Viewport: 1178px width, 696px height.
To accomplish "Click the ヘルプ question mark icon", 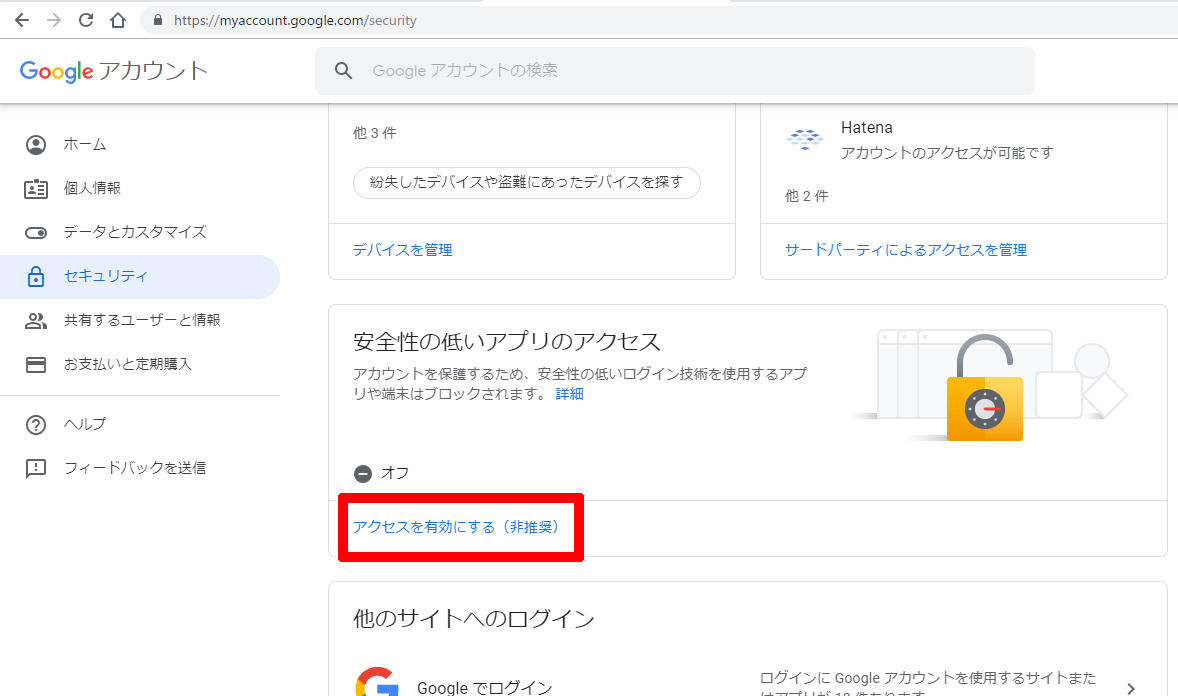I will point(36,425).
